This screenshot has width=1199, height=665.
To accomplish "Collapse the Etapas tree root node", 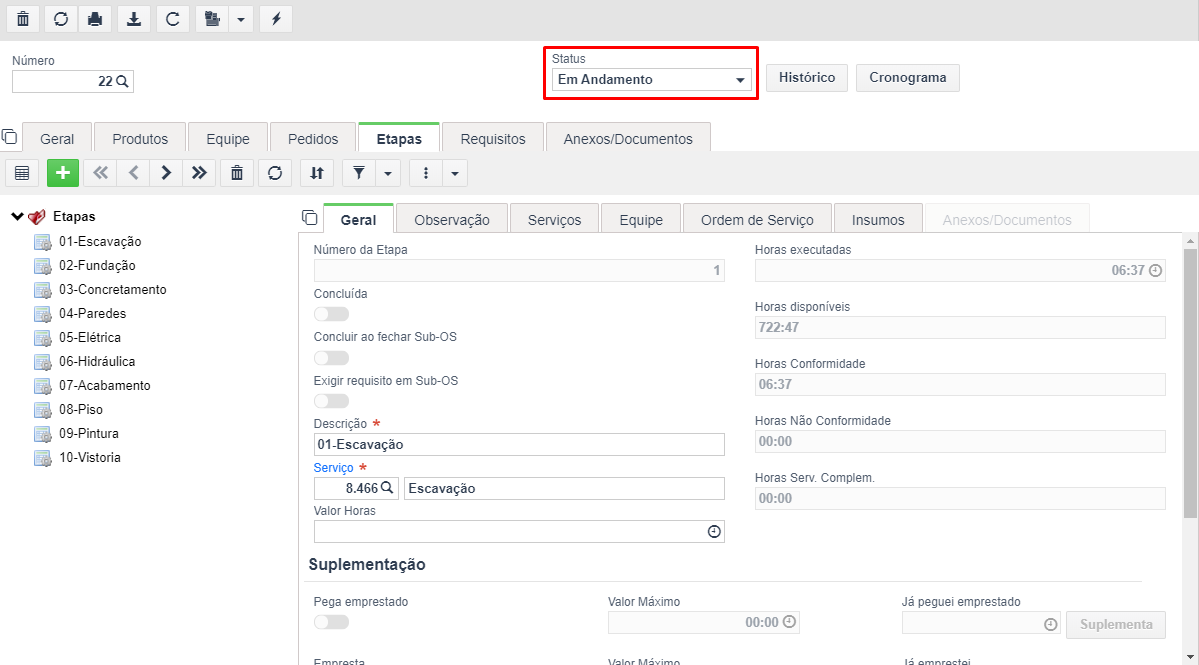I will coord(17,216).
